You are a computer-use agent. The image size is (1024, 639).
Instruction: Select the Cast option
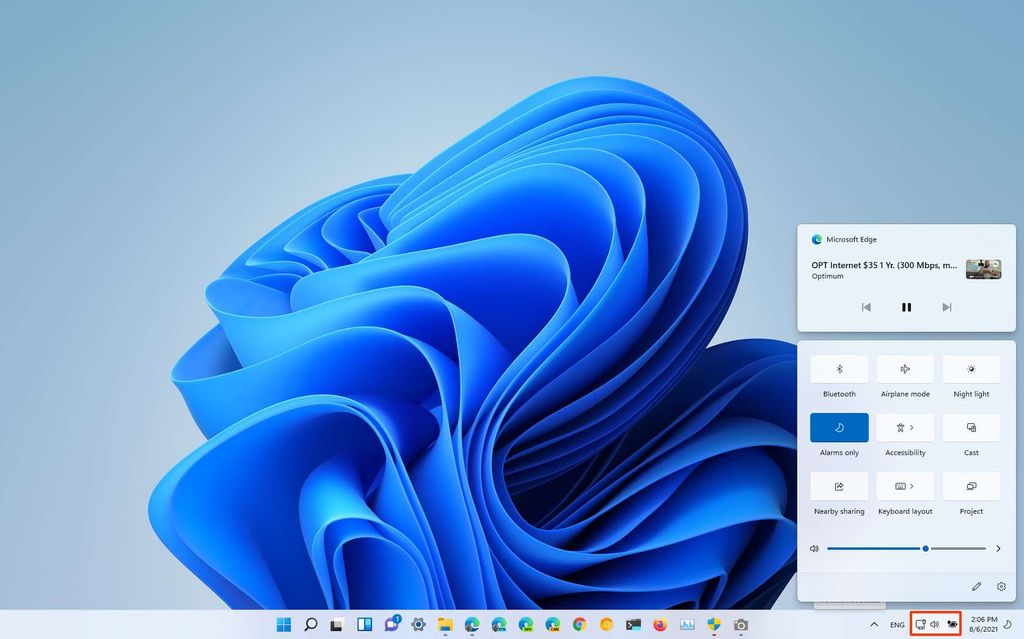971,427
